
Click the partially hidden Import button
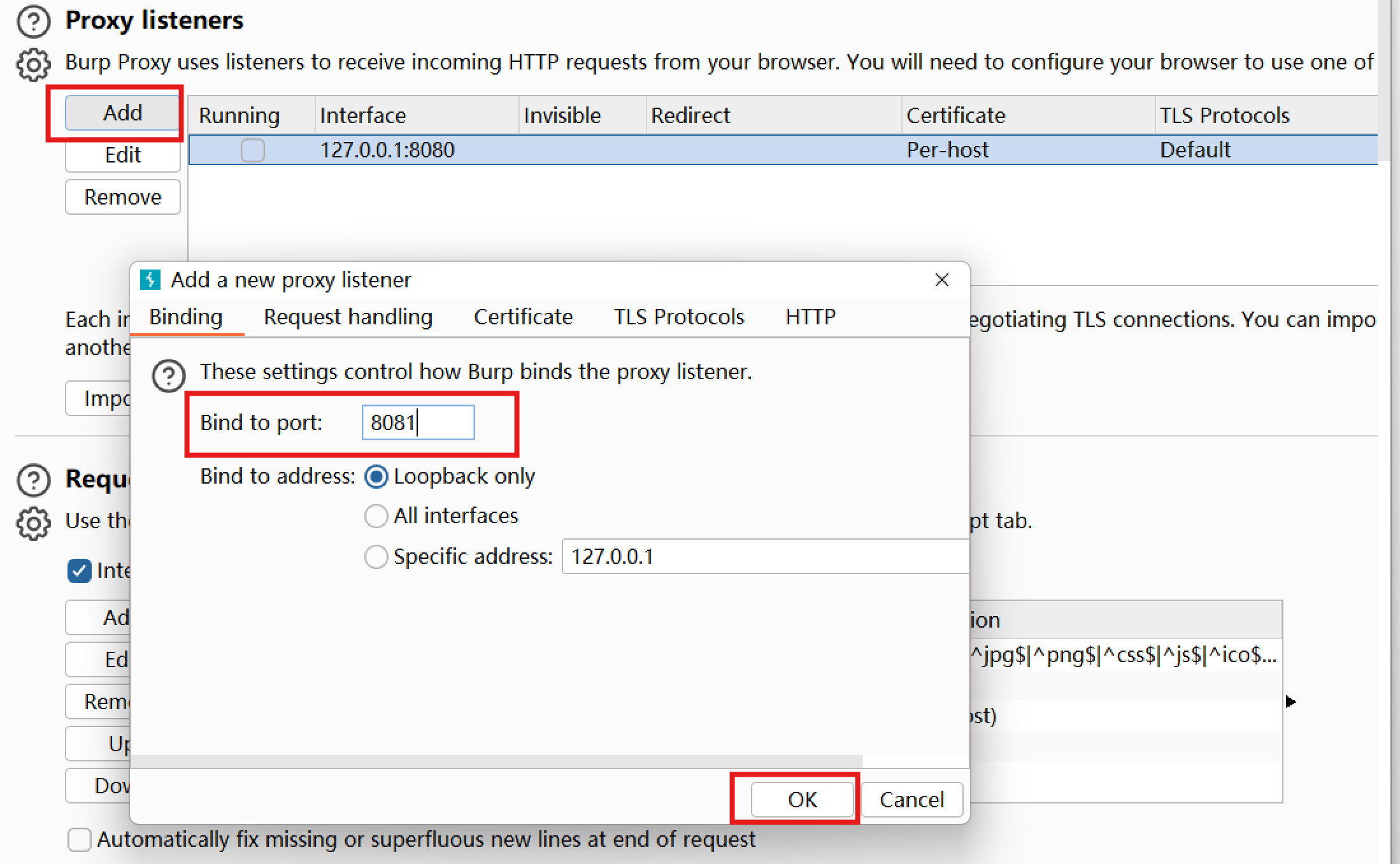[x=98, y=398]
